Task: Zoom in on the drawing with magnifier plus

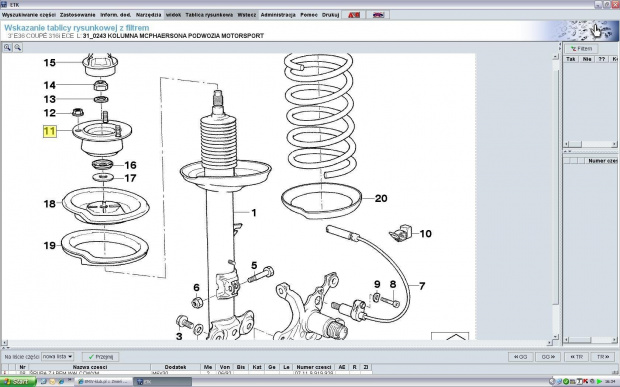Action: tap(7, 47)
